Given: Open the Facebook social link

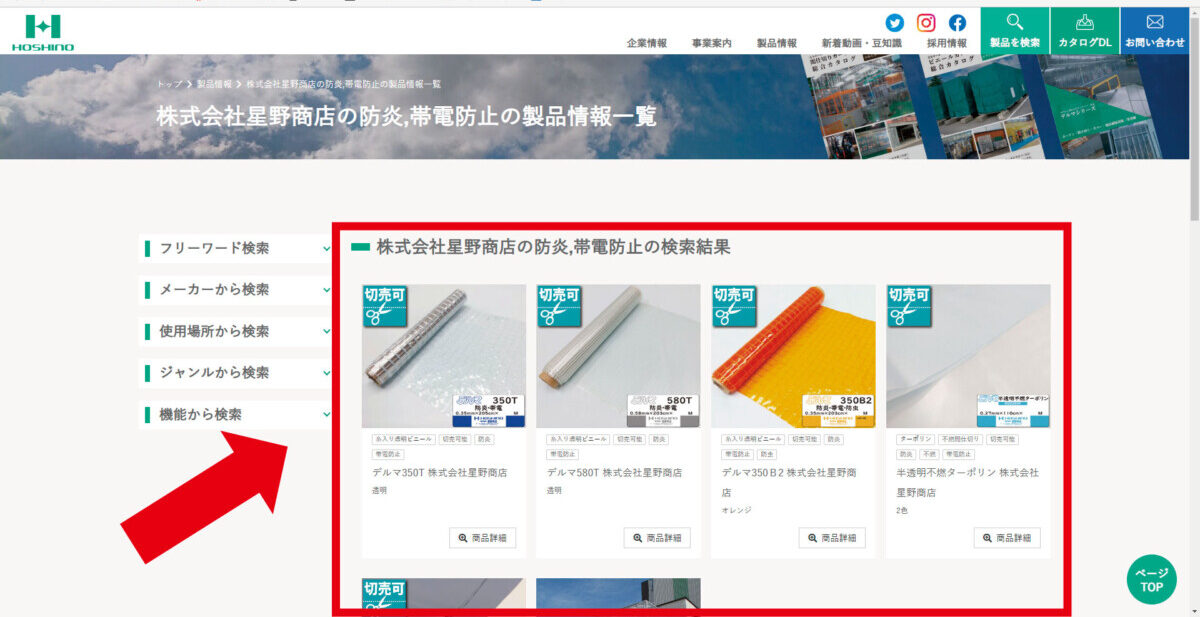Looking at the screenshot, I should coord(957,22).
